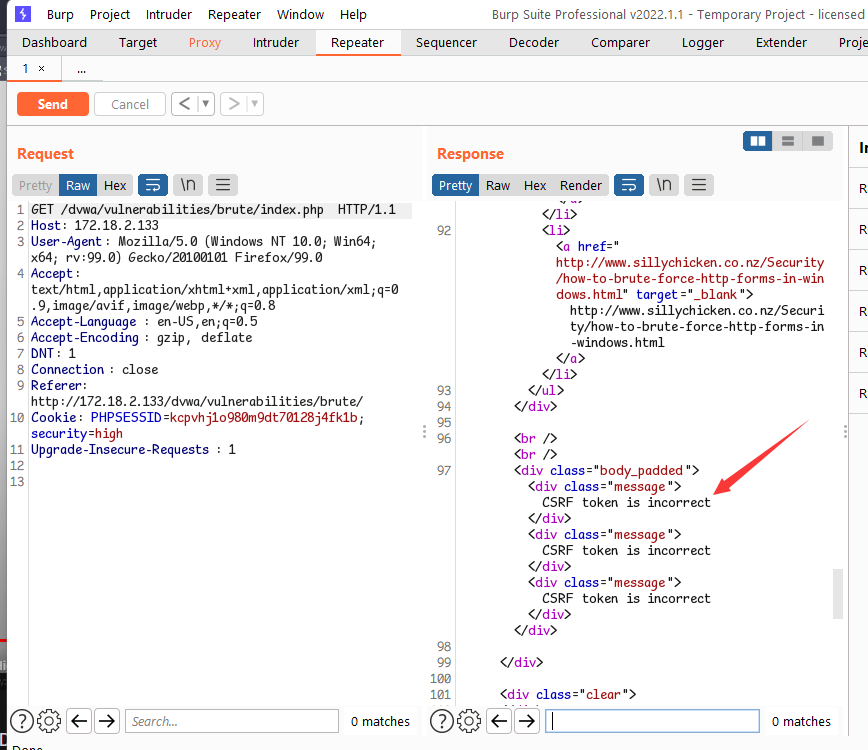The height and width of the screenshot is (750, 868).
Task: Open the Burp menu
Action: 60,14
